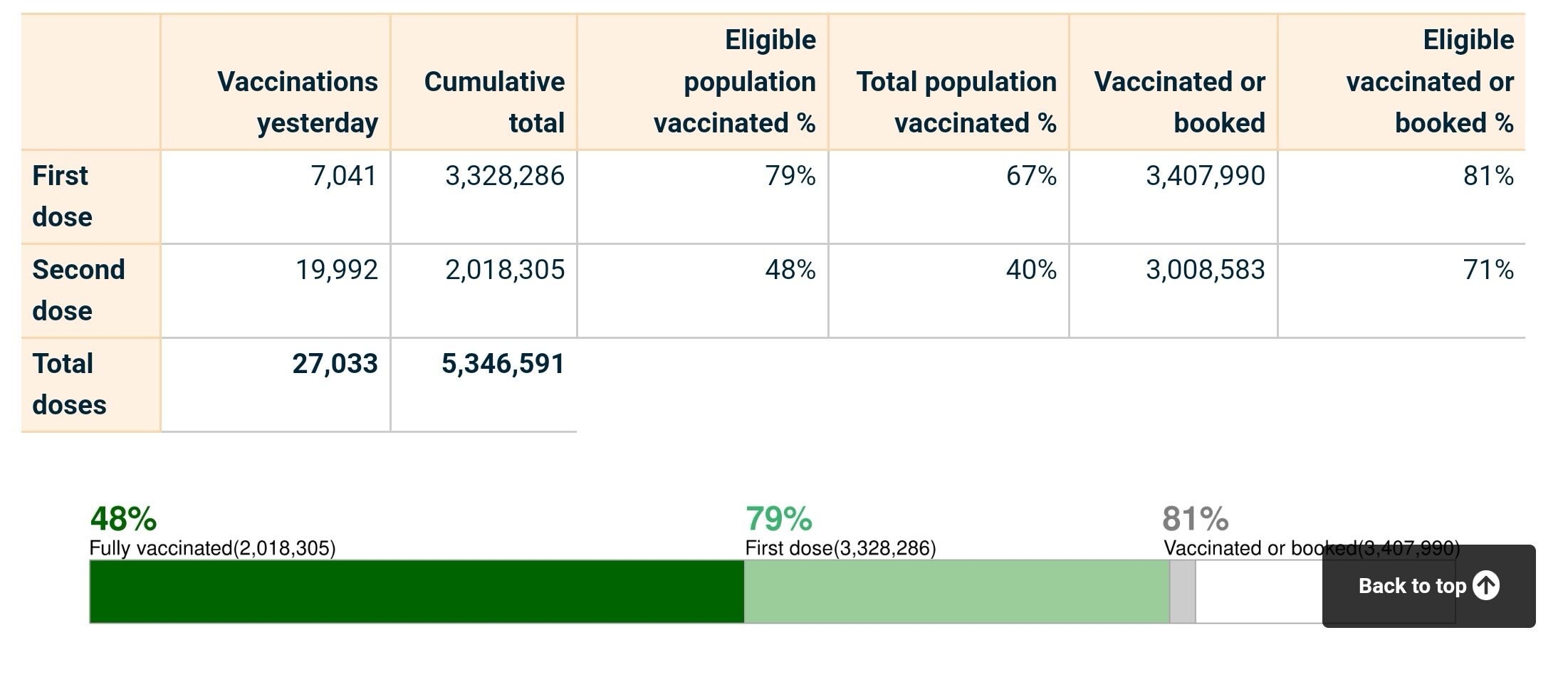The height and width of the screenshot is (692, 1568).
Task: Select the Cumulative total column header
Action: [493, 102]
